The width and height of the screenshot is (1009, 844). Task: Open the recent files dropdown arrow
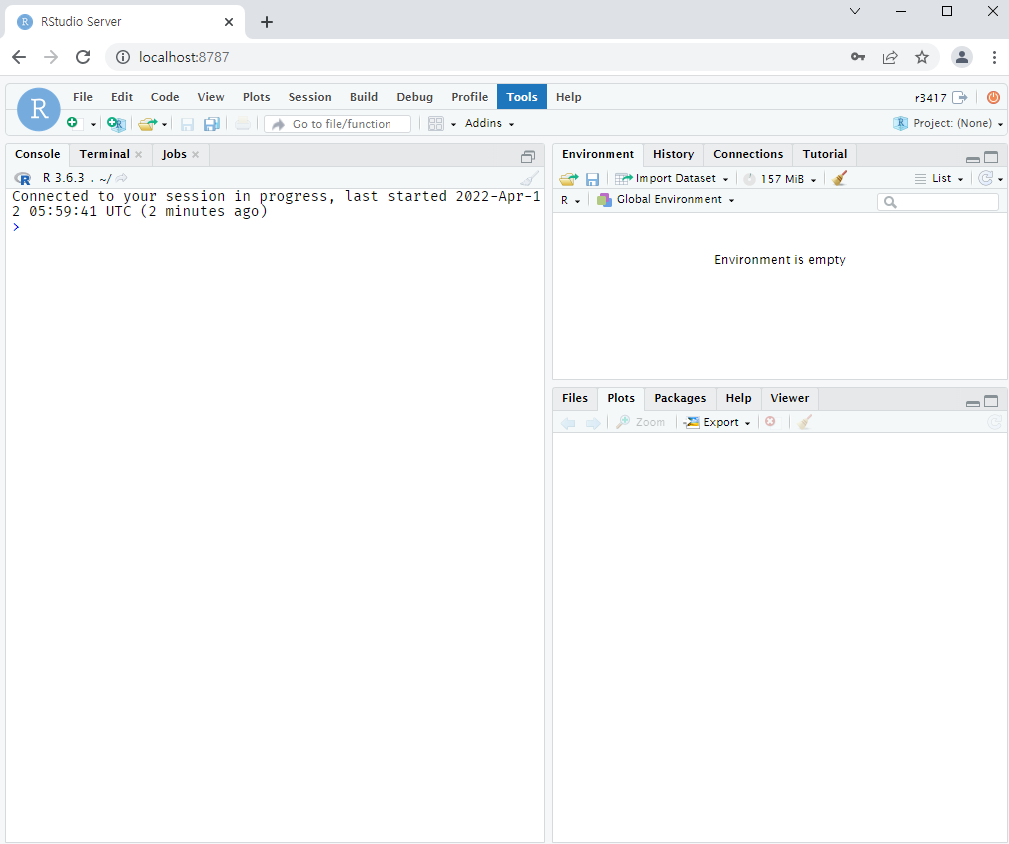[x=165, y=124]
